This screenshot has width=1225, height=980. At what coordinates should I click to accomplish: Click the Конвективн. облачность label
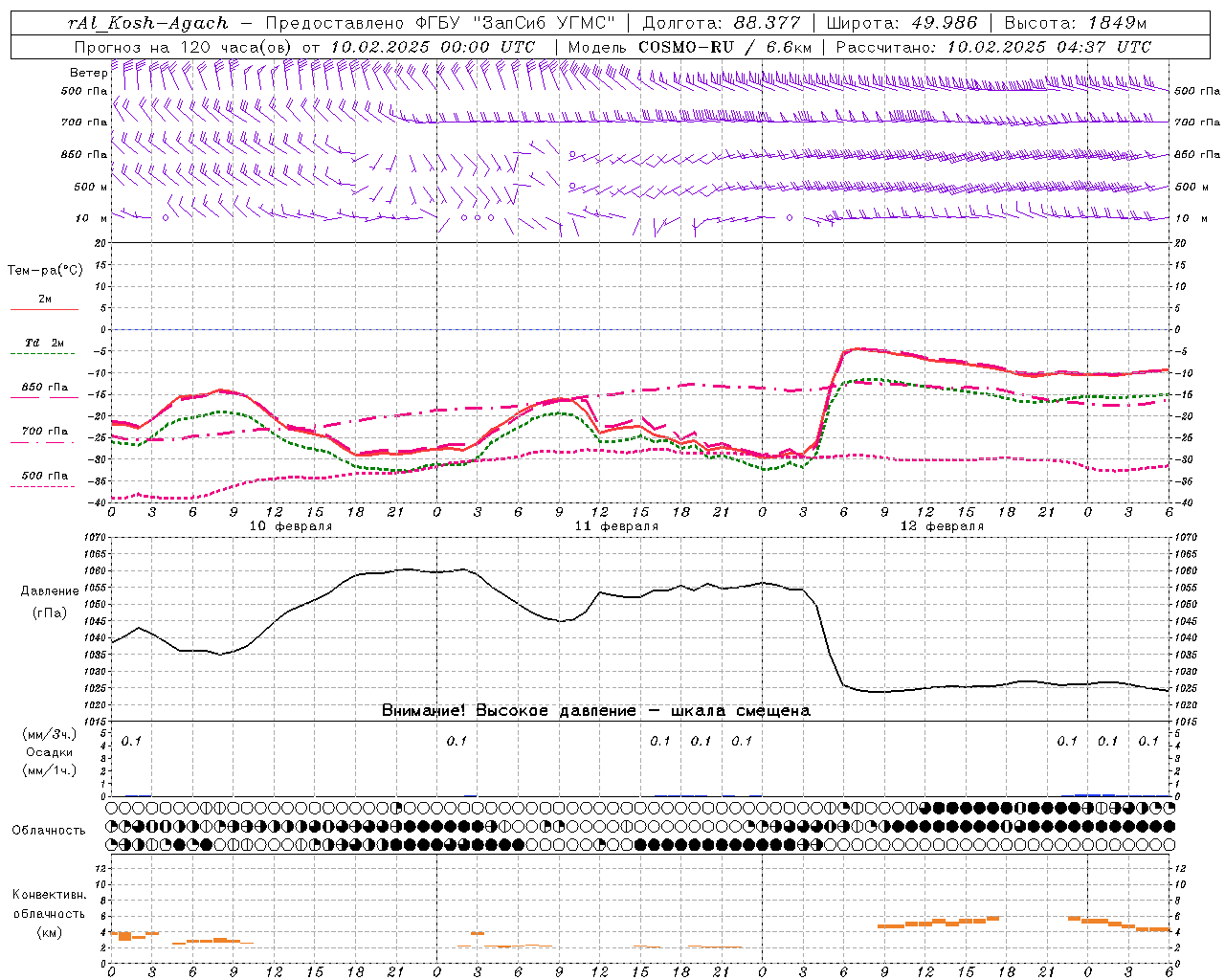tap(50, 904)
